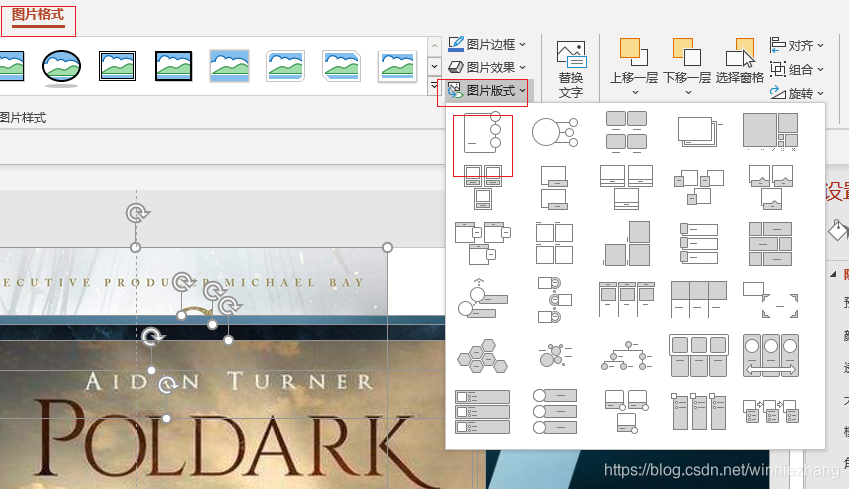Choose the Accent Picture layout with three circles
The height and width of the screenshot is (489, 849).
tap(482, 133)
